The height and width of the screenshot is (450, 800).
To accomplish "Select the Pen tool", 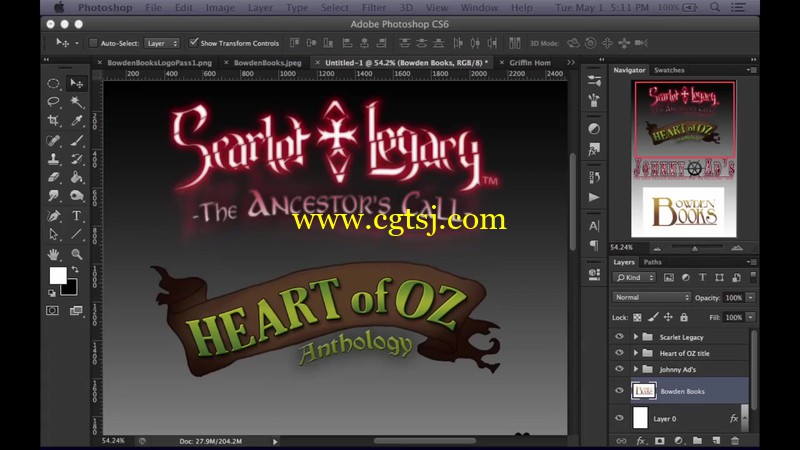I will pos(53,215).
